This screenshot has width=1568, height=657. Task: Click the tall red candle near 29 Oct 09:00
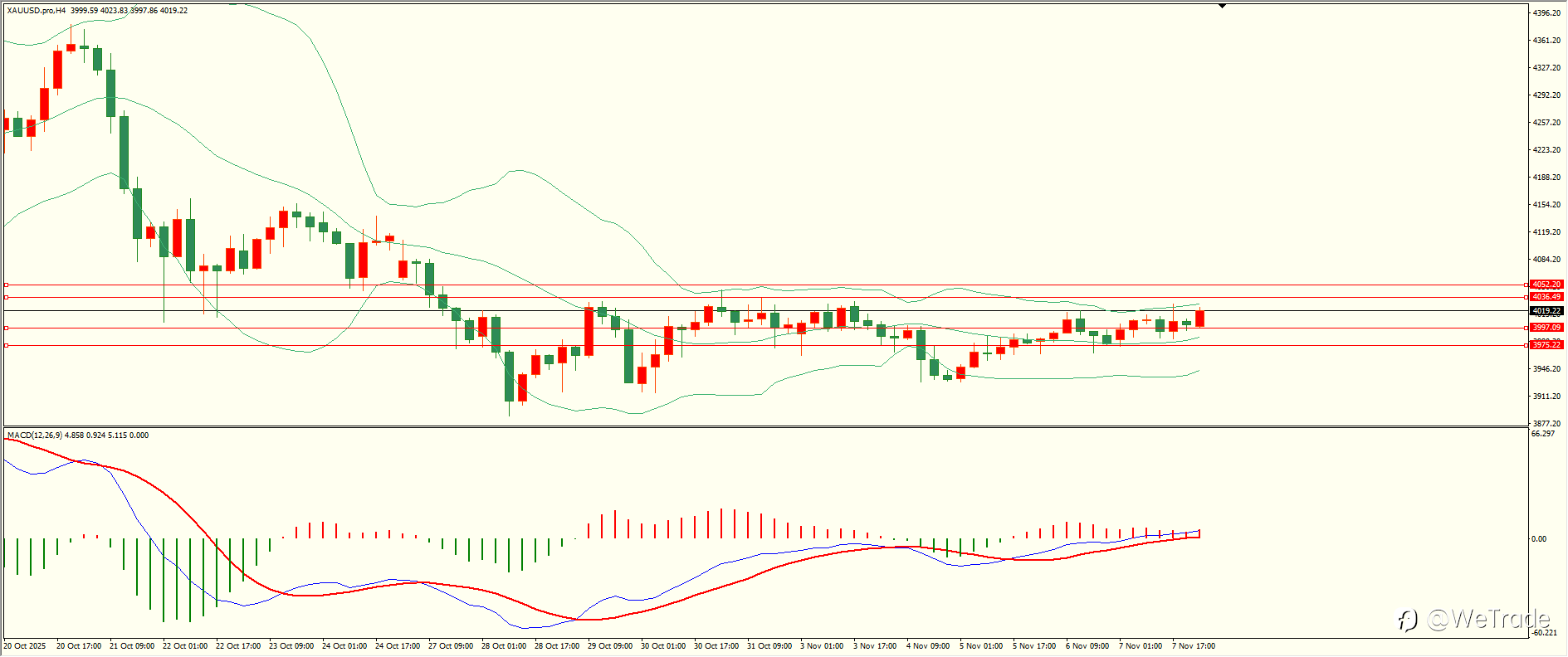(x=589, y=331)
